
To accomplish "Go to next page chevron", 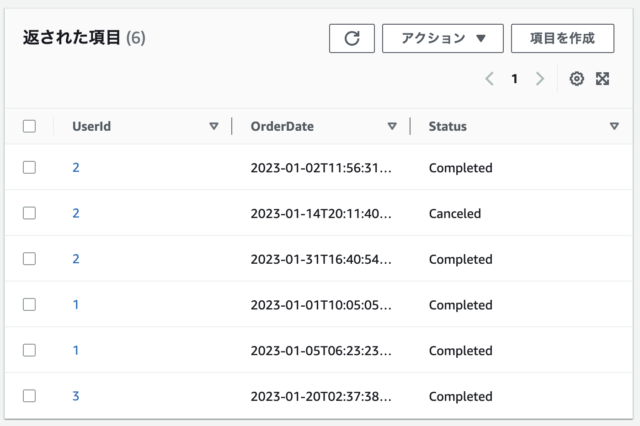I will point(540,78).
